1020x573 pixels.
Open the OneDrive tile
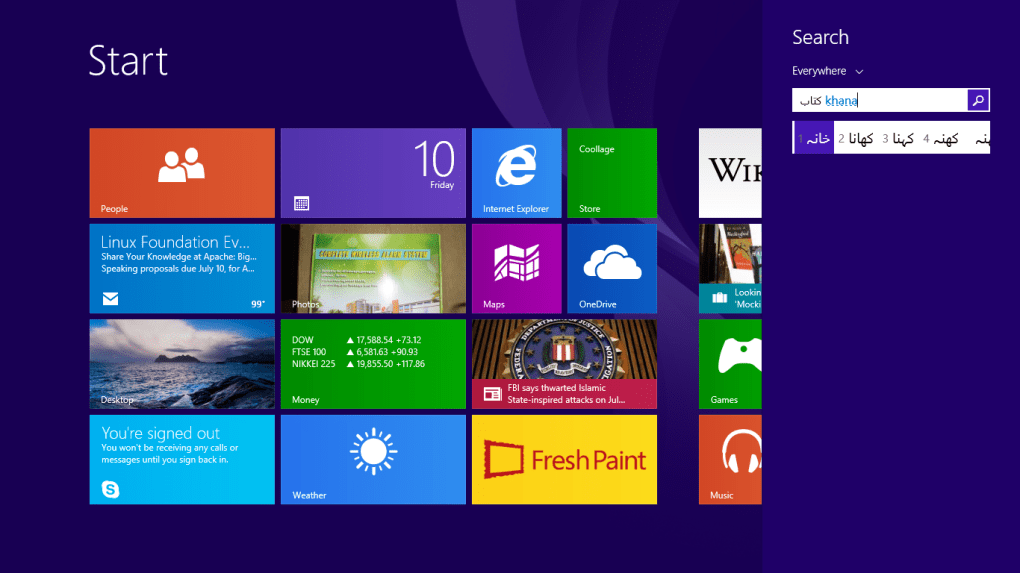click(611, 268)
